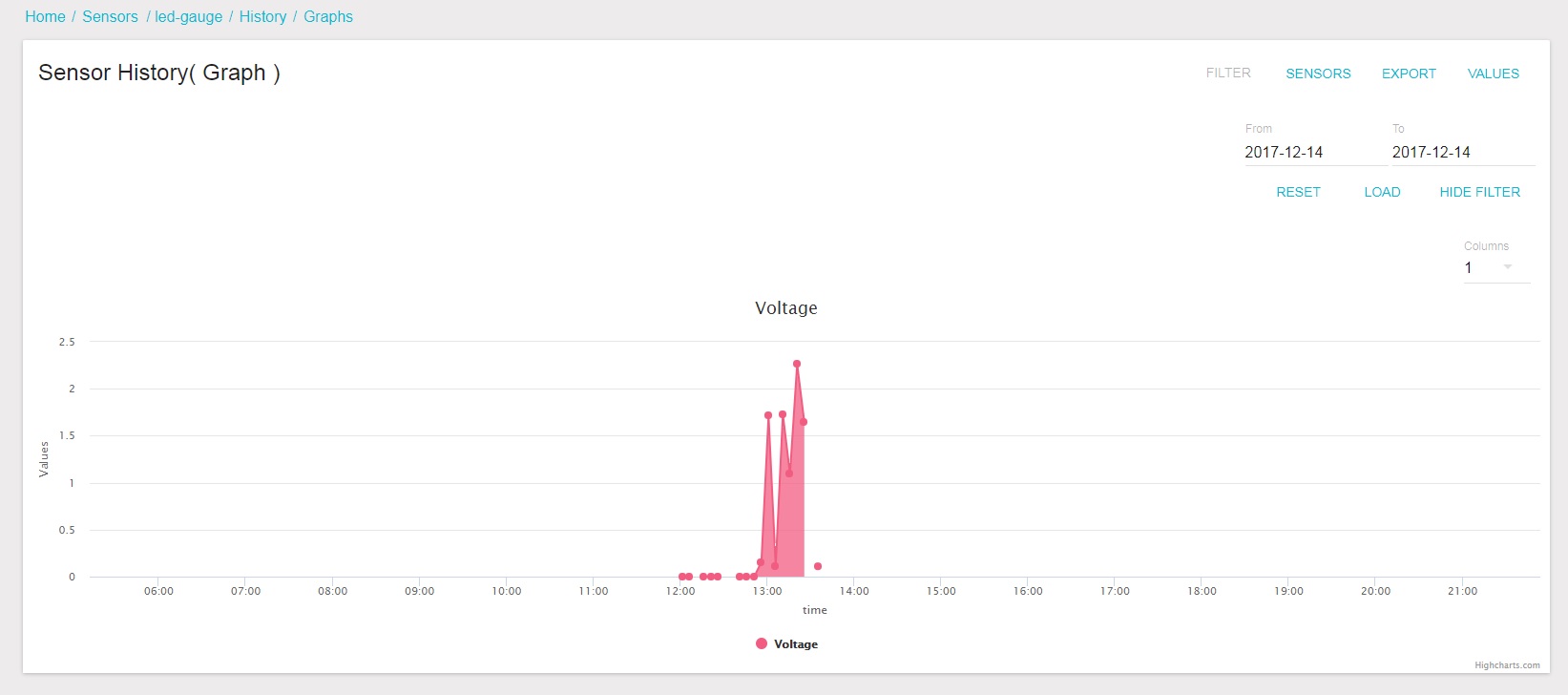Click the FILTER option
Viewport: 1568px width, 695px height.
(x=1228, y=73)
